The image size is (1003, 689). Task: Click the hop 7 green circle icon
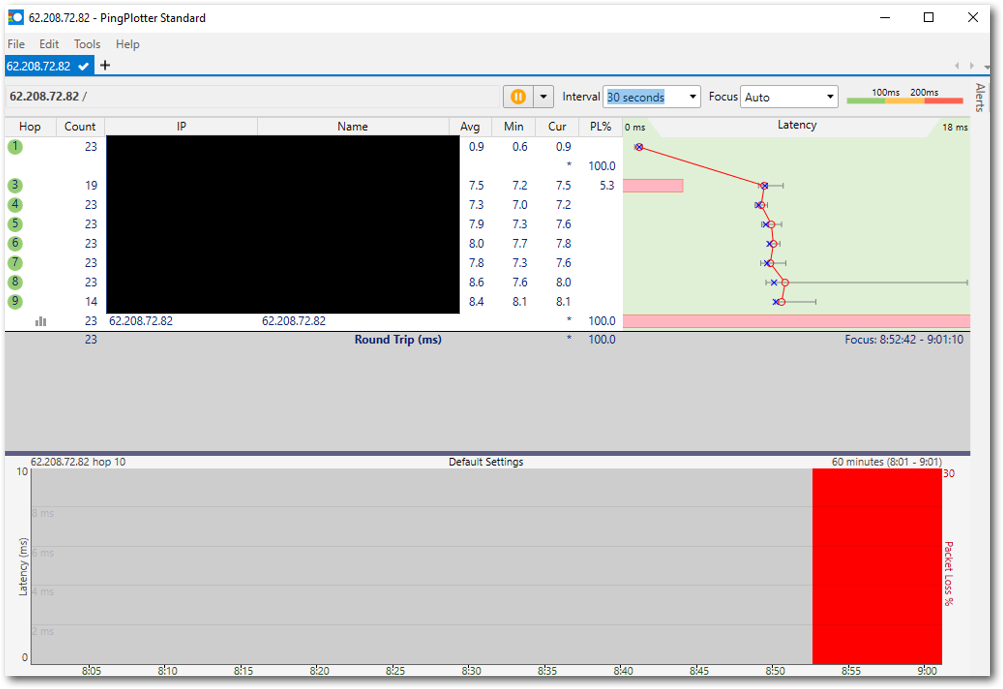[15, 263]
